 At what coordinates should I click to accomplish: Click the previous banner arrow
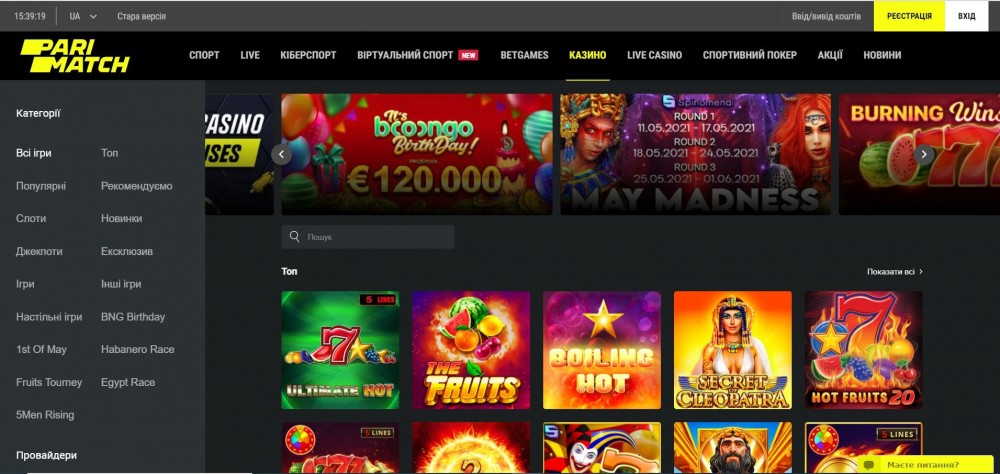pos(281,154)
